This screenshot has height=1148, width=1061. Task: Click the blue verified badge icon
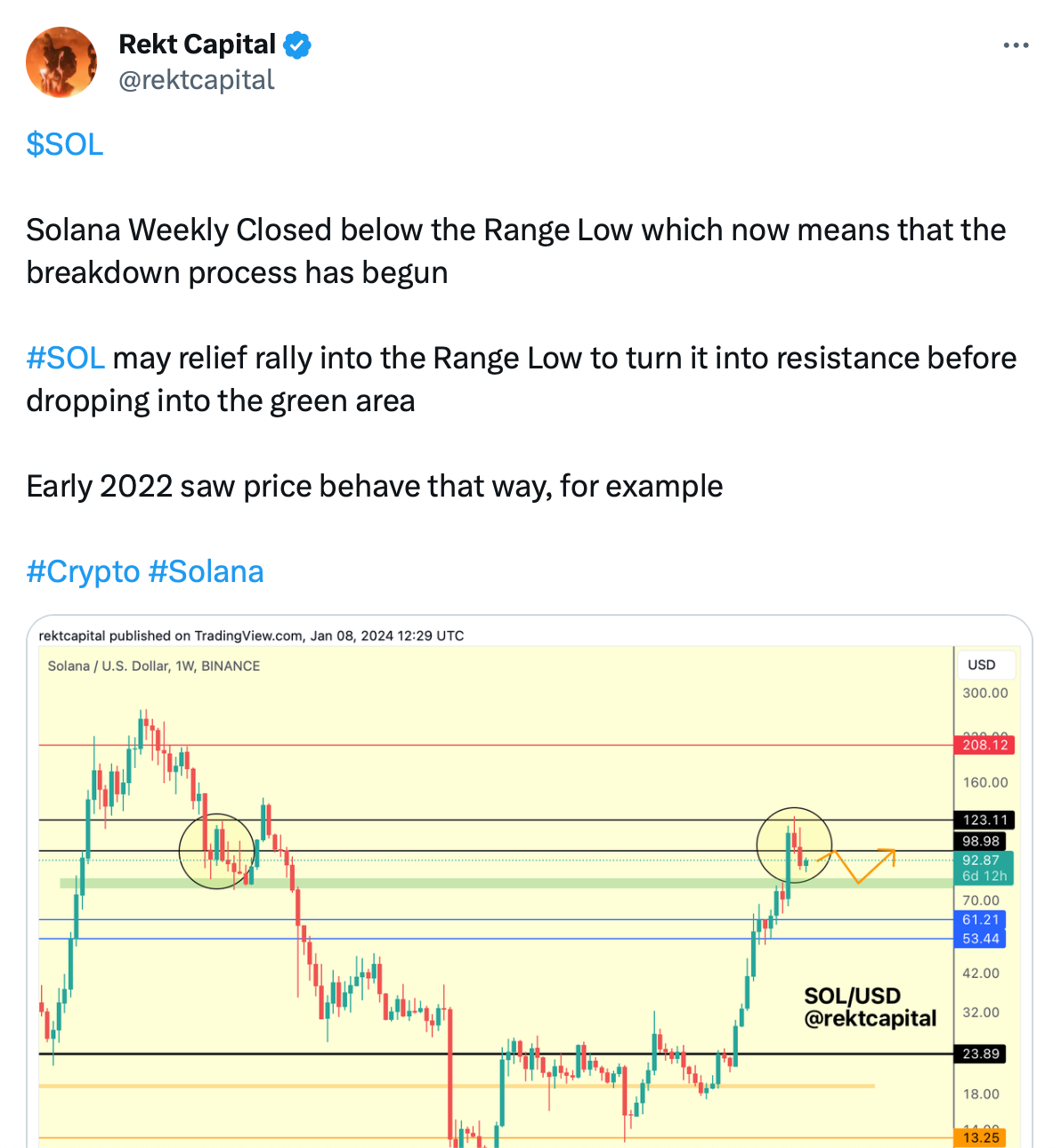pos(297,44)
